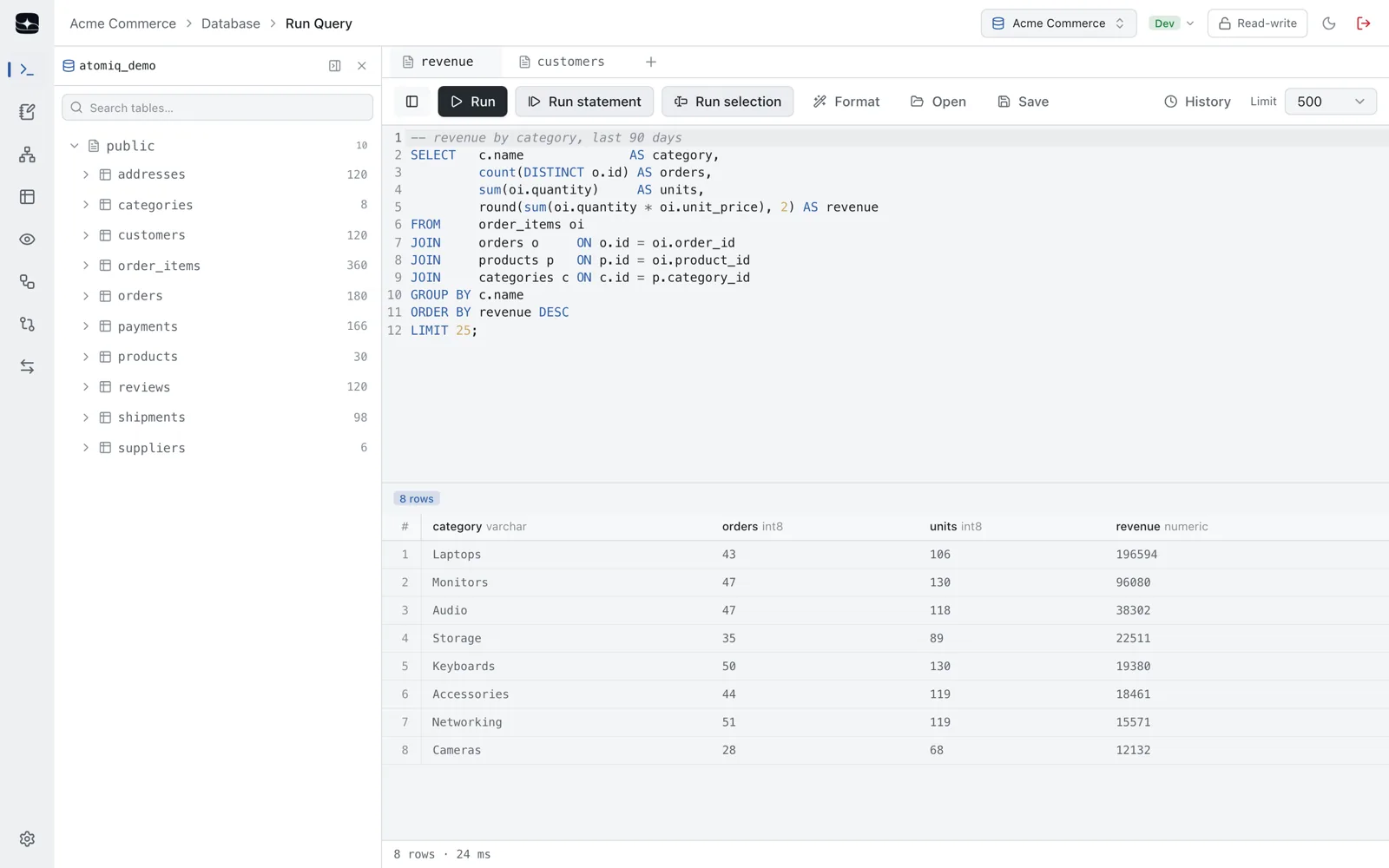Open query History
This screenshot has height=868, width=1389.
1197,102
